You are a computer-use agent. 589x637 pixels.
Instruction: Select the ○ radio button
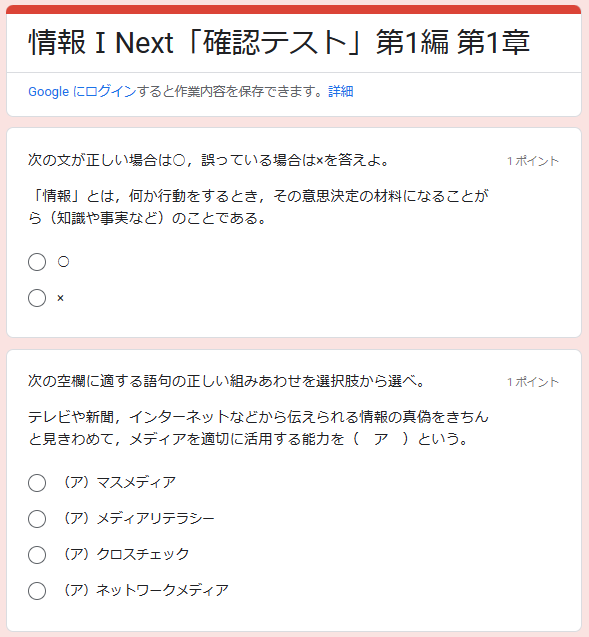coord(37,262)
